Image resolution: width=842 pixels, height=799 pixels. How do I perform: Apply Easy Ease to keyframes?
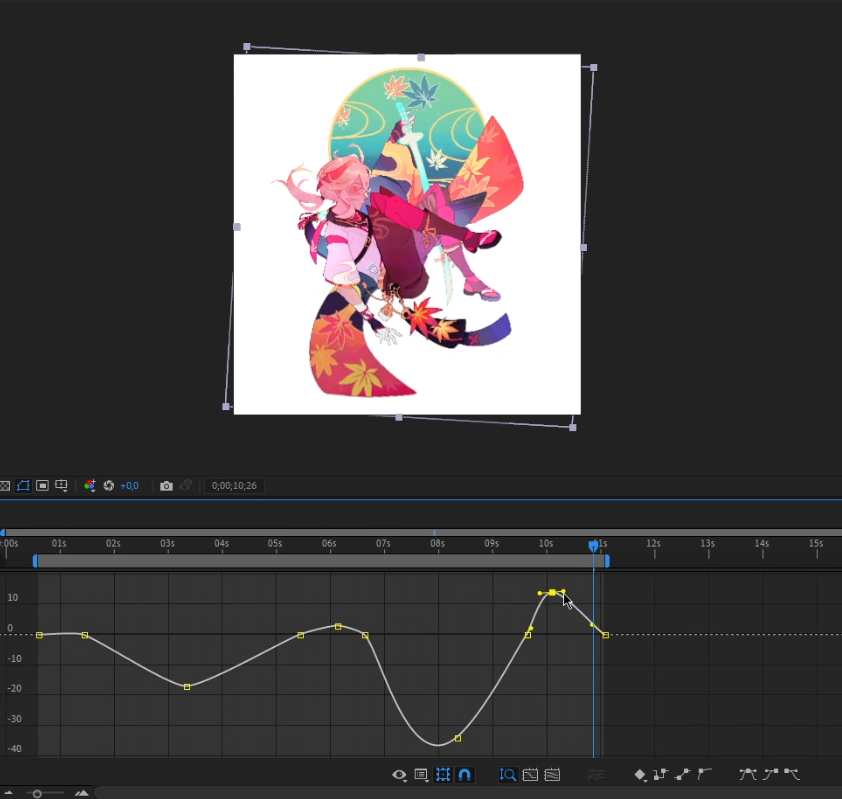(x=747, y=774)
